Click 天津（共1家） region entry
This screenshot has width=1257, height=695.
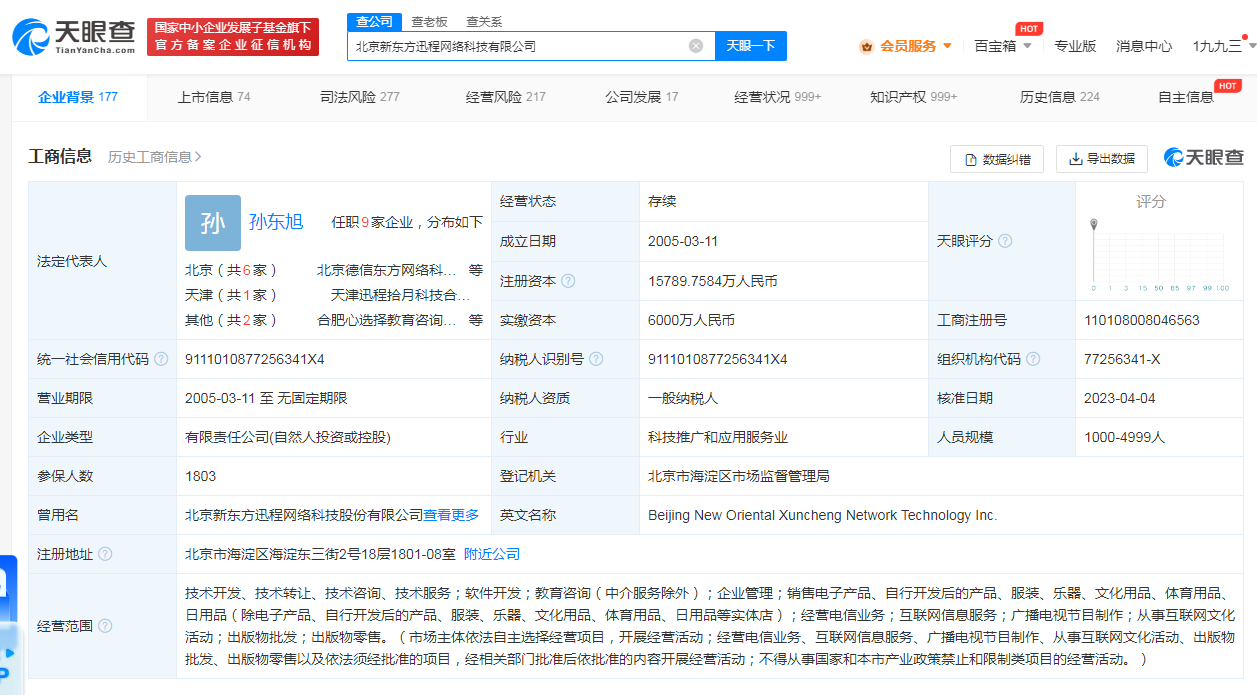click(x=231, y=295)
